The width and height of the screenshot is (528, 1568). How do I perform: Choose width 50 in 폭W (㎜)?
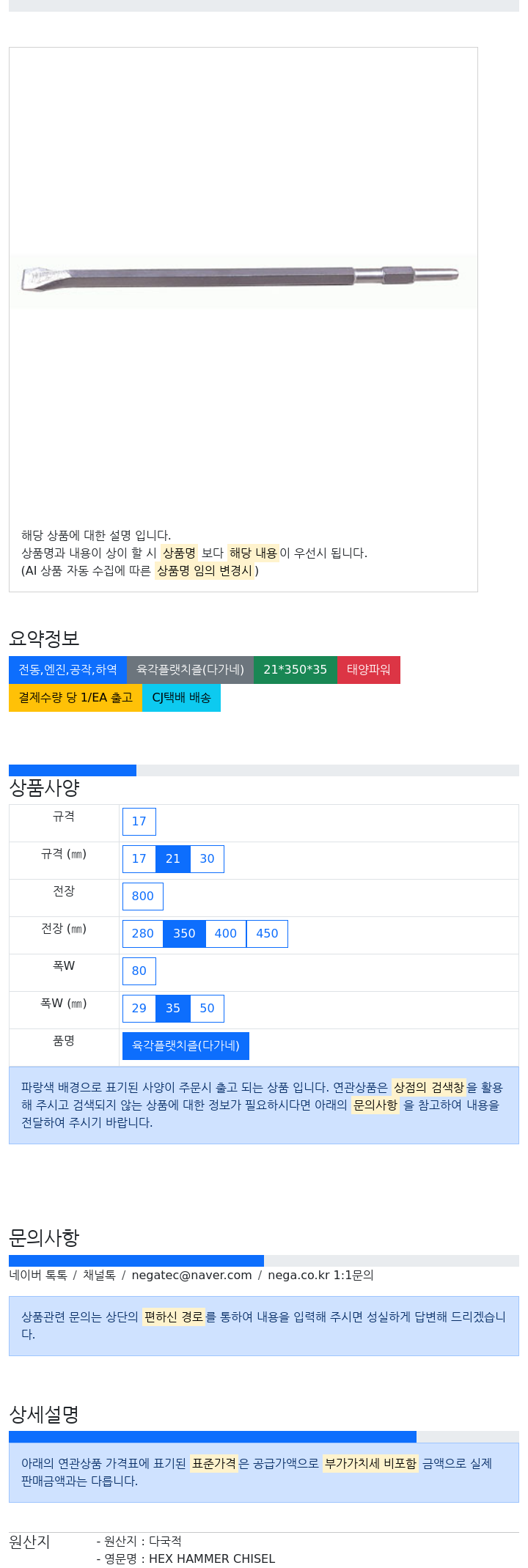coord(208,1009)
